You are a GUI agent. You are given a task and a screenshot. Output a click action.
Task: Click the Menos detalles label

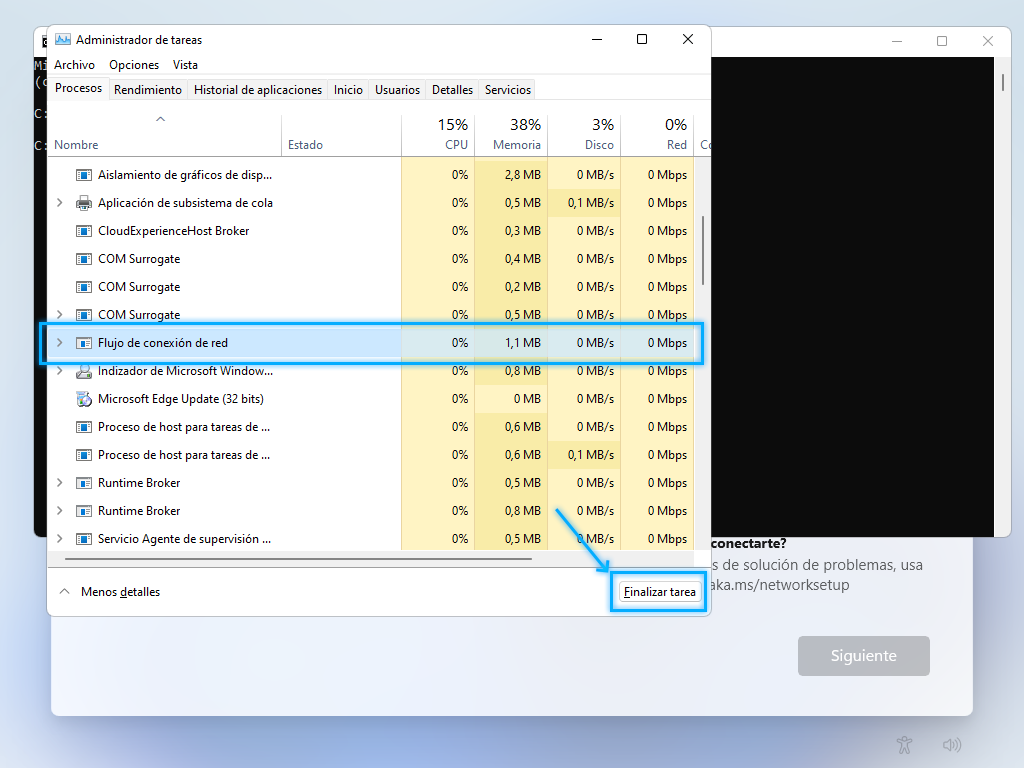(120, 592)
